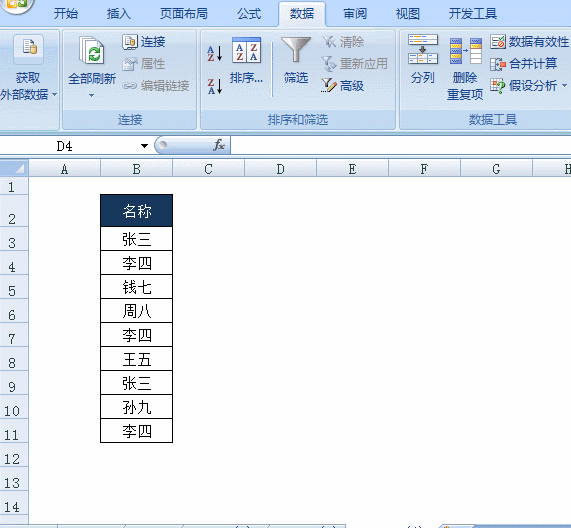
Task: Open the 页面布局 ribbon tab
Action: (184, 14)
